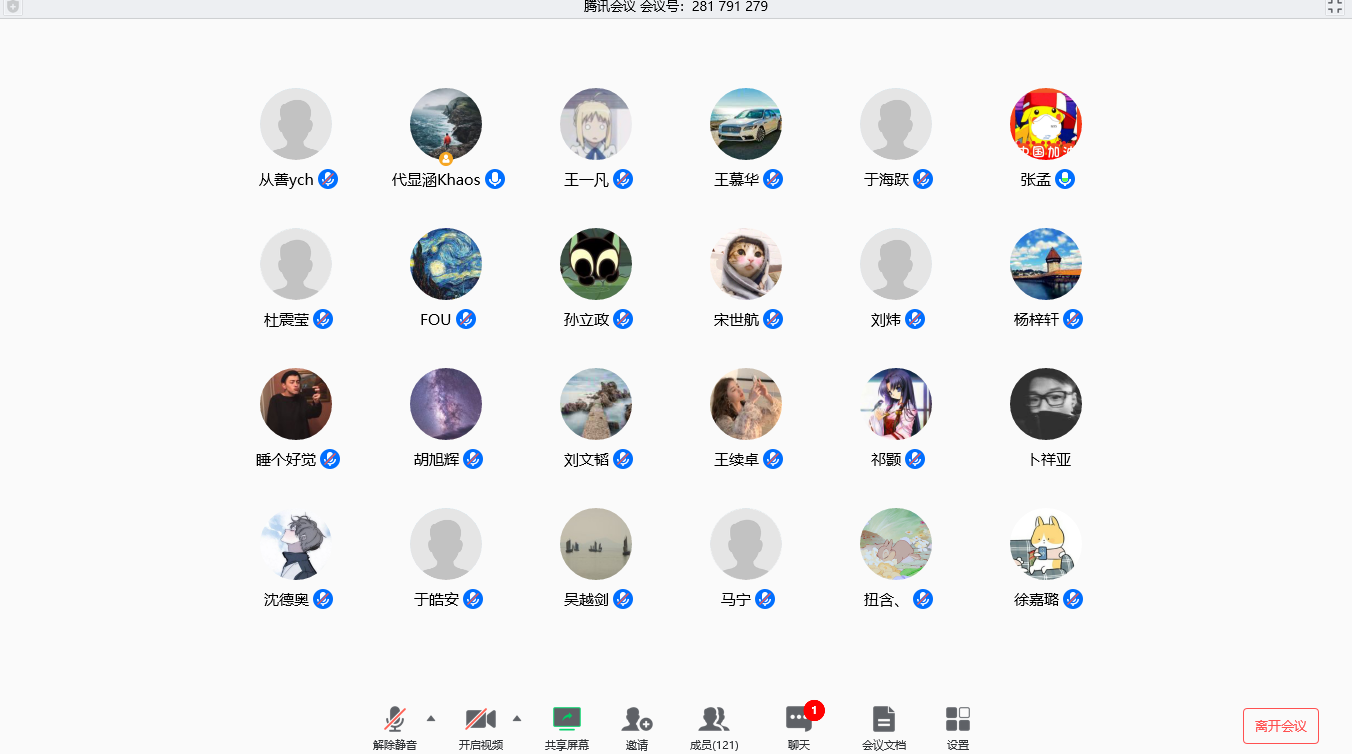Click the black-and-white avatar of 卜祥亚

[x=1046, y=404]
